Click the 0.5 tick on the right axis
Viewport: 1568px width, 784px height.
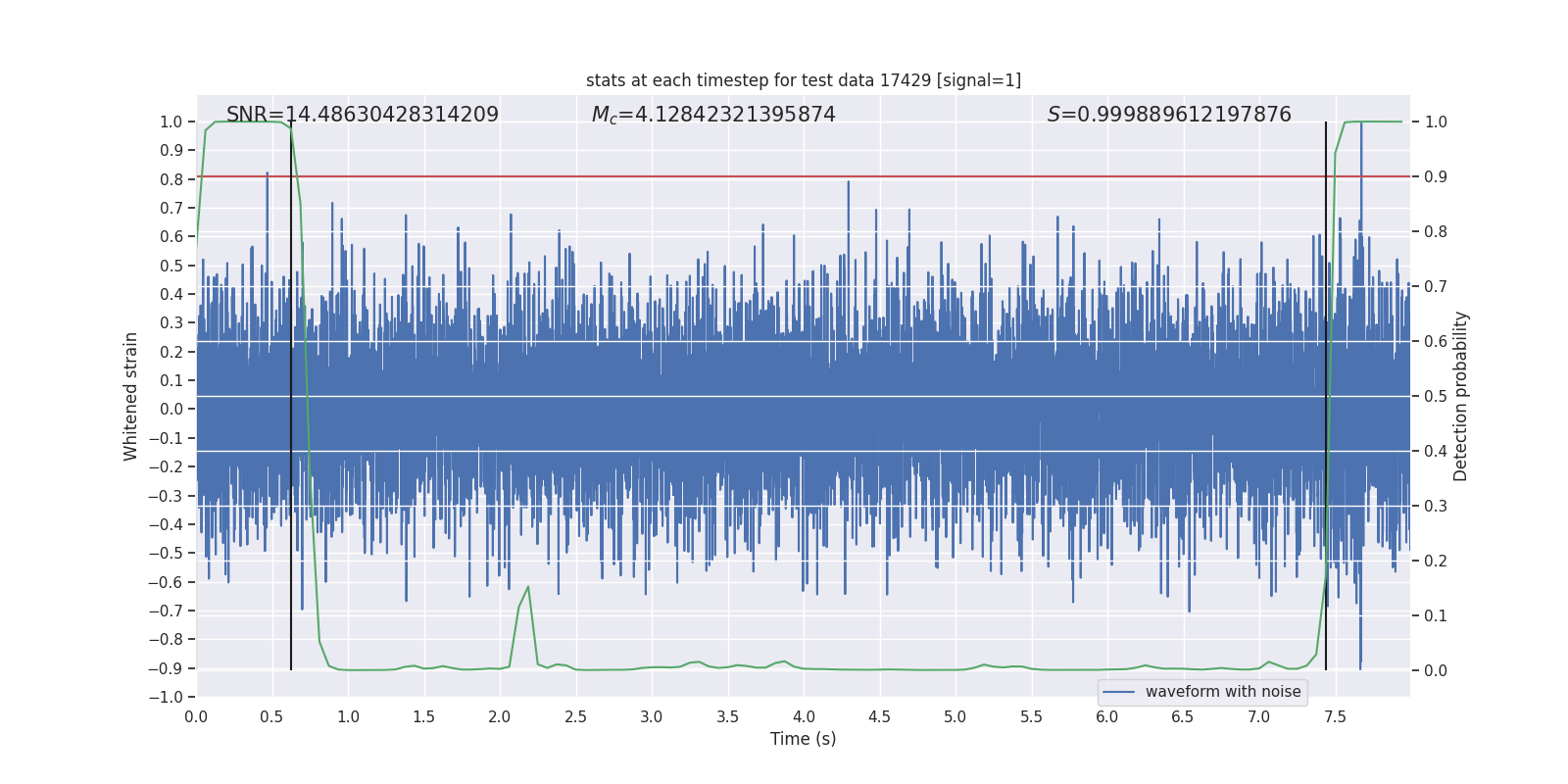coord(1436,396)
